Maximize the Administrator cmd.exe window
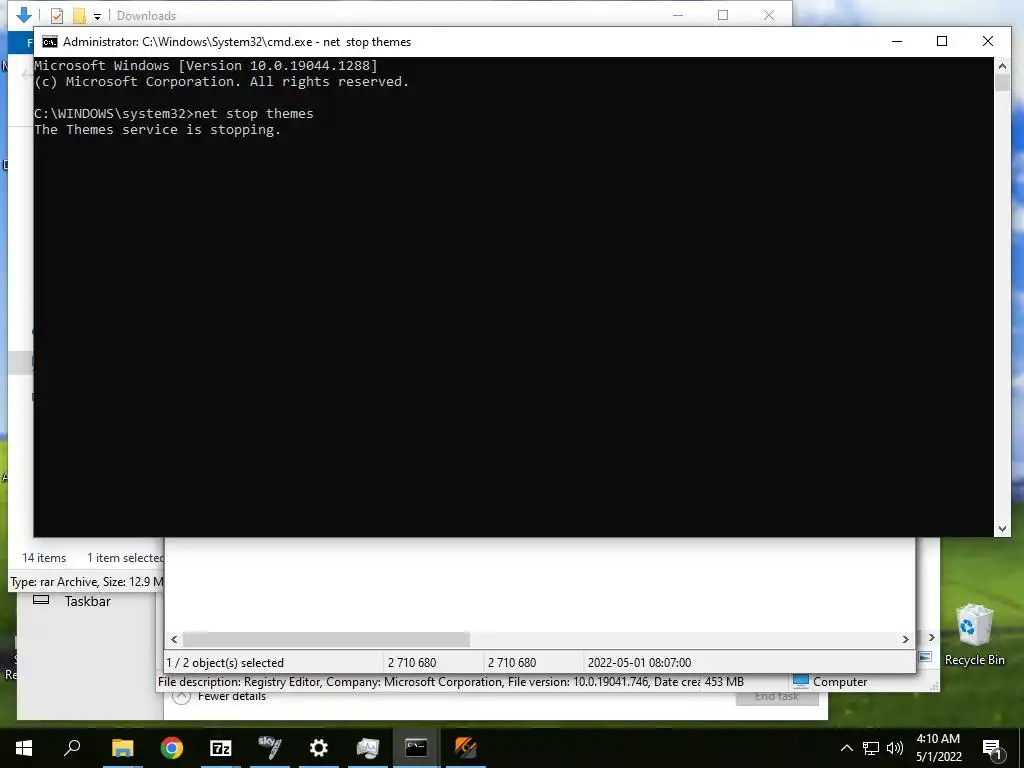The width and height of the screenshot is (1024, 768). pos(942,41)
